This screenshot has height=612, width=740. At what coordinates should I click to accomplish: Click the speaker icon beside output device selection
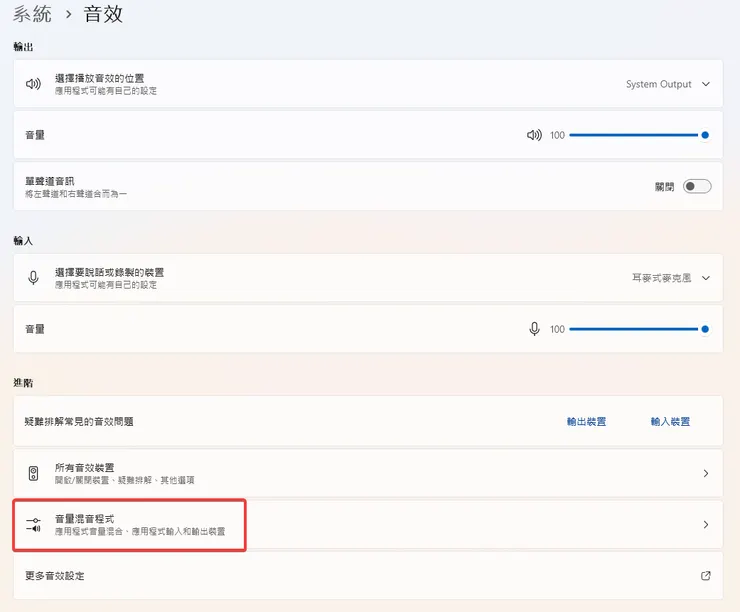[x=33, y=84]
